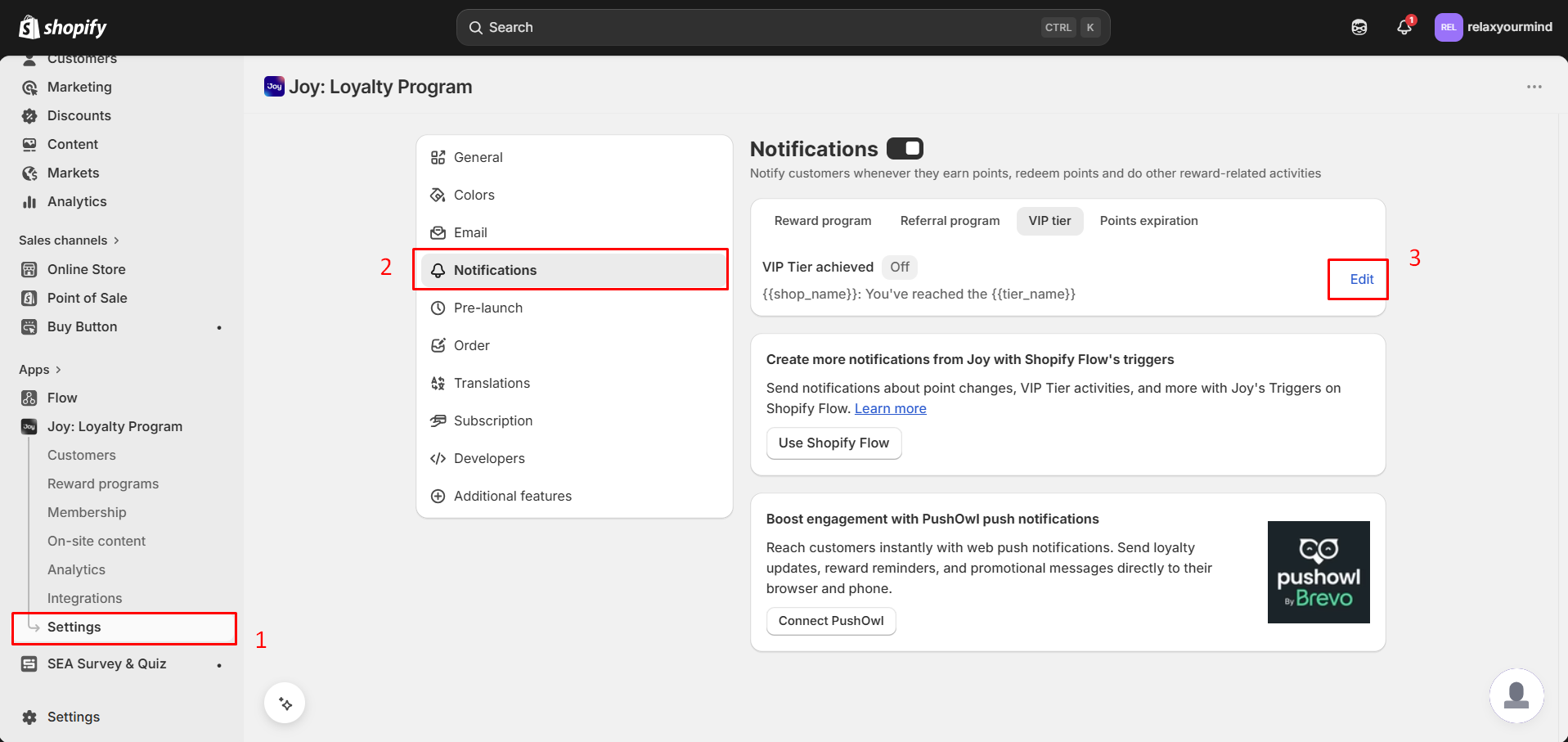Click the Connect PushOwl button
1568x742 pixels.
(831, 621)
